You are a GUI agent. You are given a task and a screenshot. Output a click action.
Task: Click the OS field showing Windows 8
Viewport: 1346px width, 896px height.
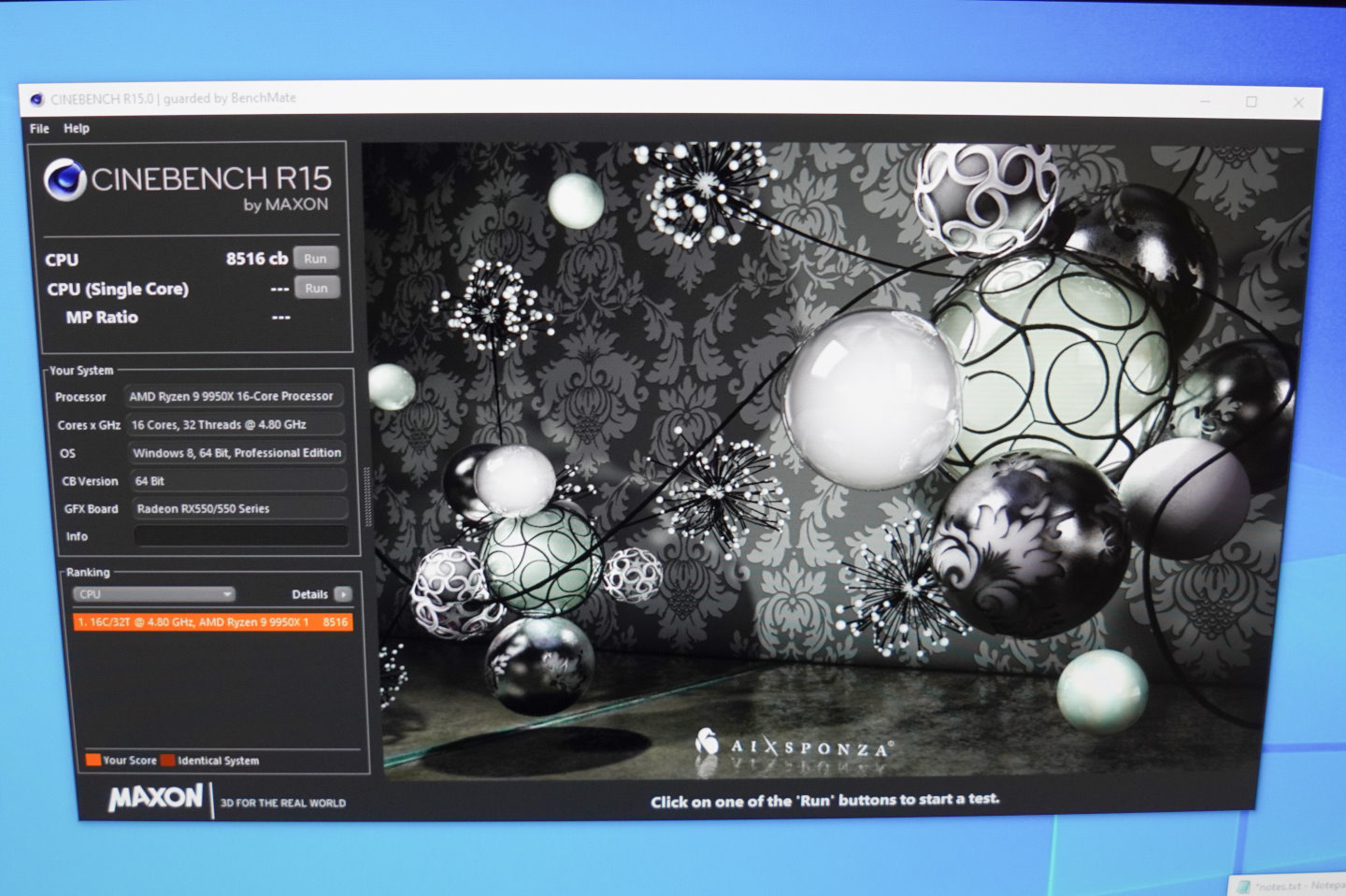[x=236, y=452]
